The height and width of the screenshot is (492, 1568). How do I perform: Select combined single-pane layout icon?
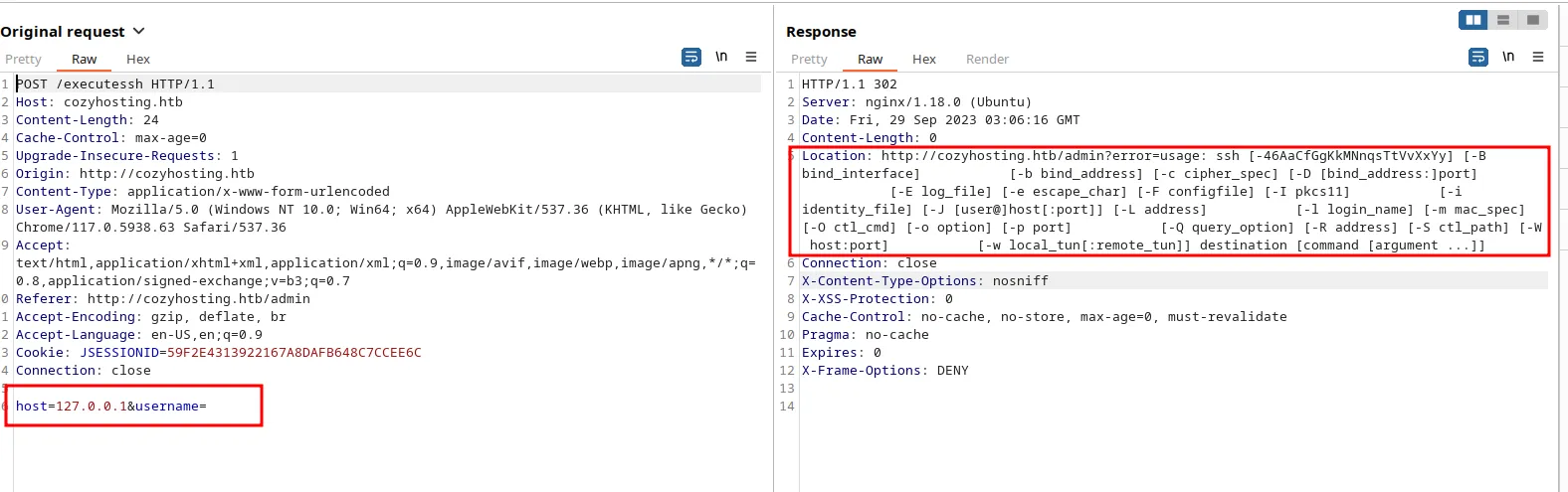(1533, 20)
